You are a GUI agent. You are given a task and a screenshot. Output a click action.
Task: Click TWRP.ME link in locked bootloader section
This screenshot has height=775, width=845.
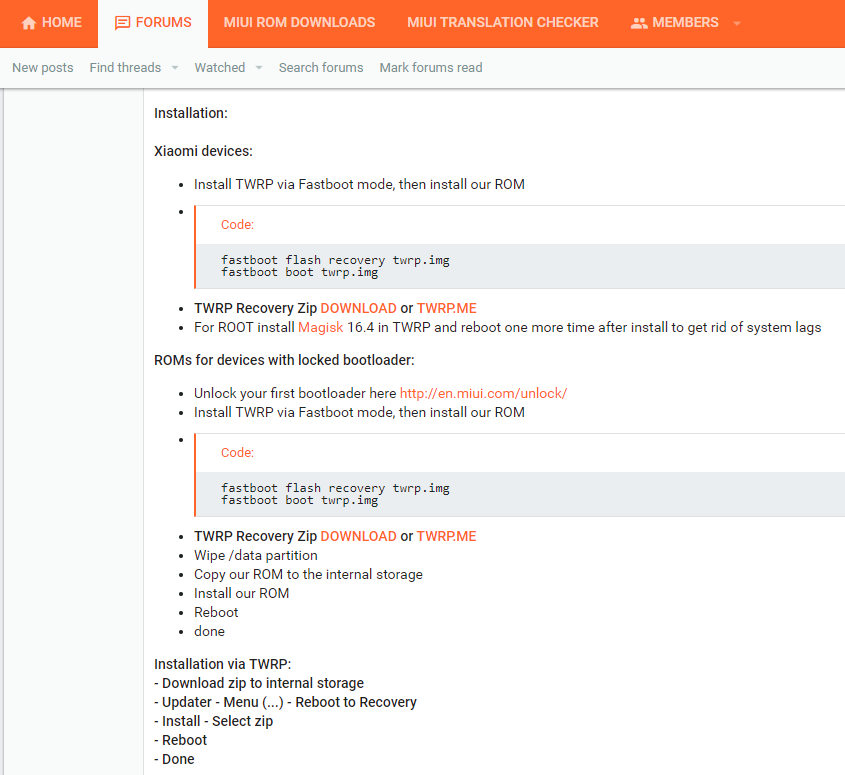pos(447,536)
